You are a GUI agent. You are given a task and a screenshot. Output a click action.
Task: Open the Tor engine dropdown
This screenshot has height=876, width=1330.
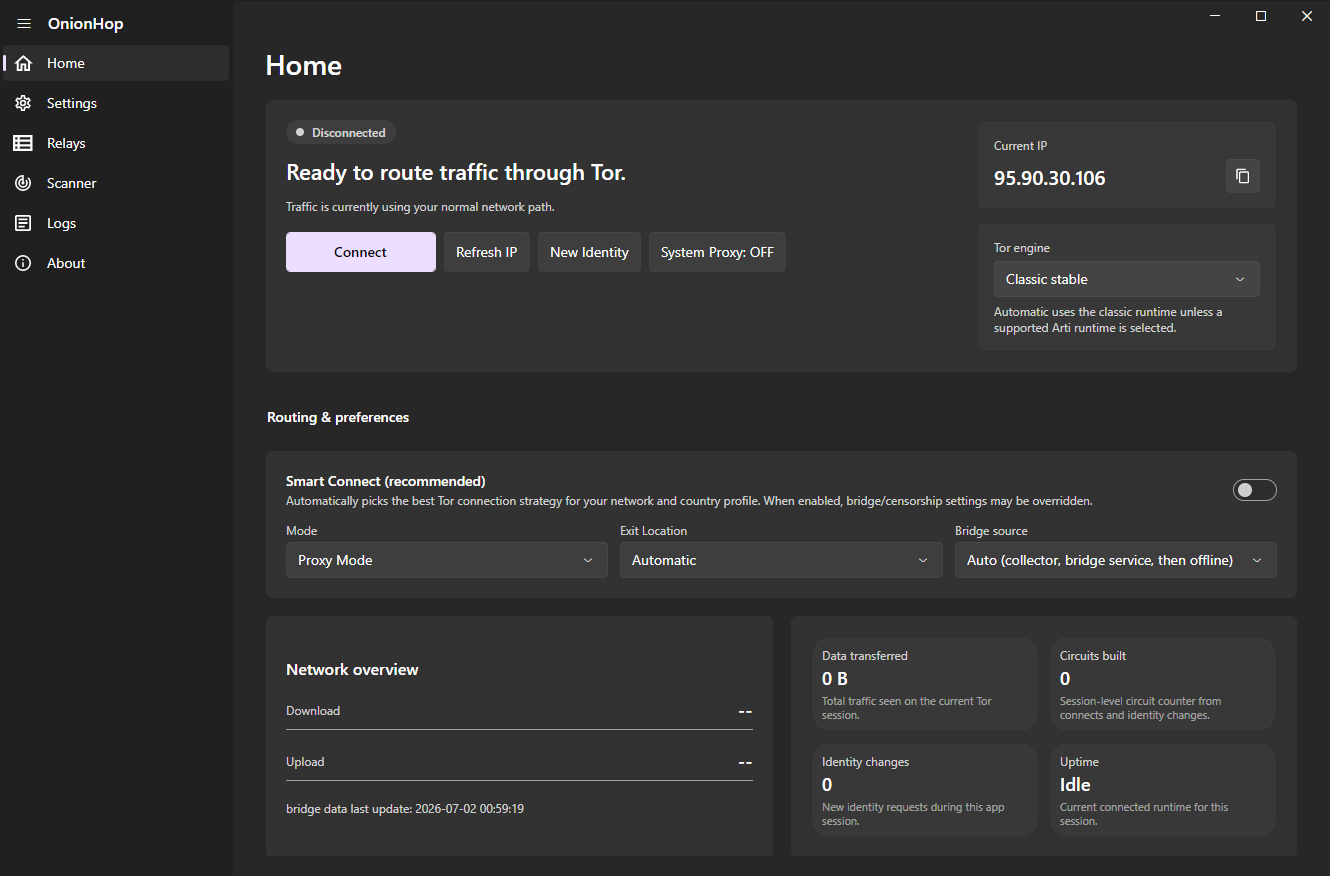(1126, 279)
